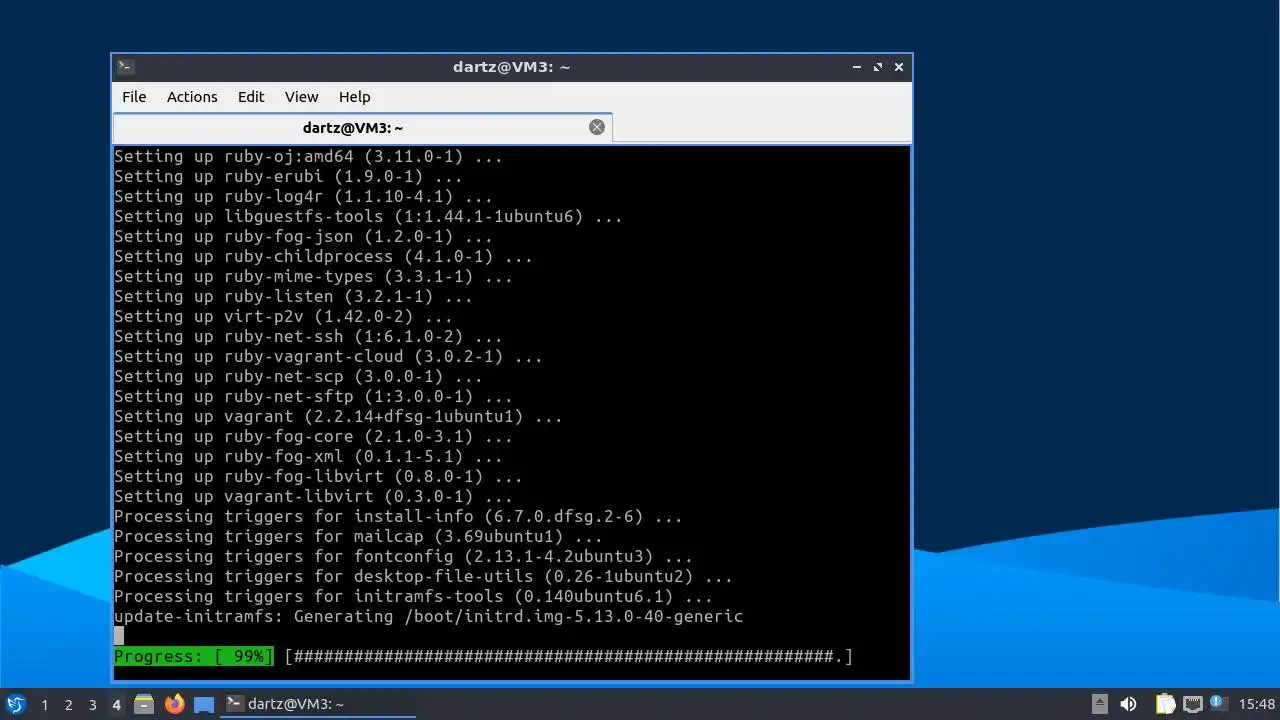Screen dimensions: 1280x720
Task: Open the File menu
Action: click(134, 97)
